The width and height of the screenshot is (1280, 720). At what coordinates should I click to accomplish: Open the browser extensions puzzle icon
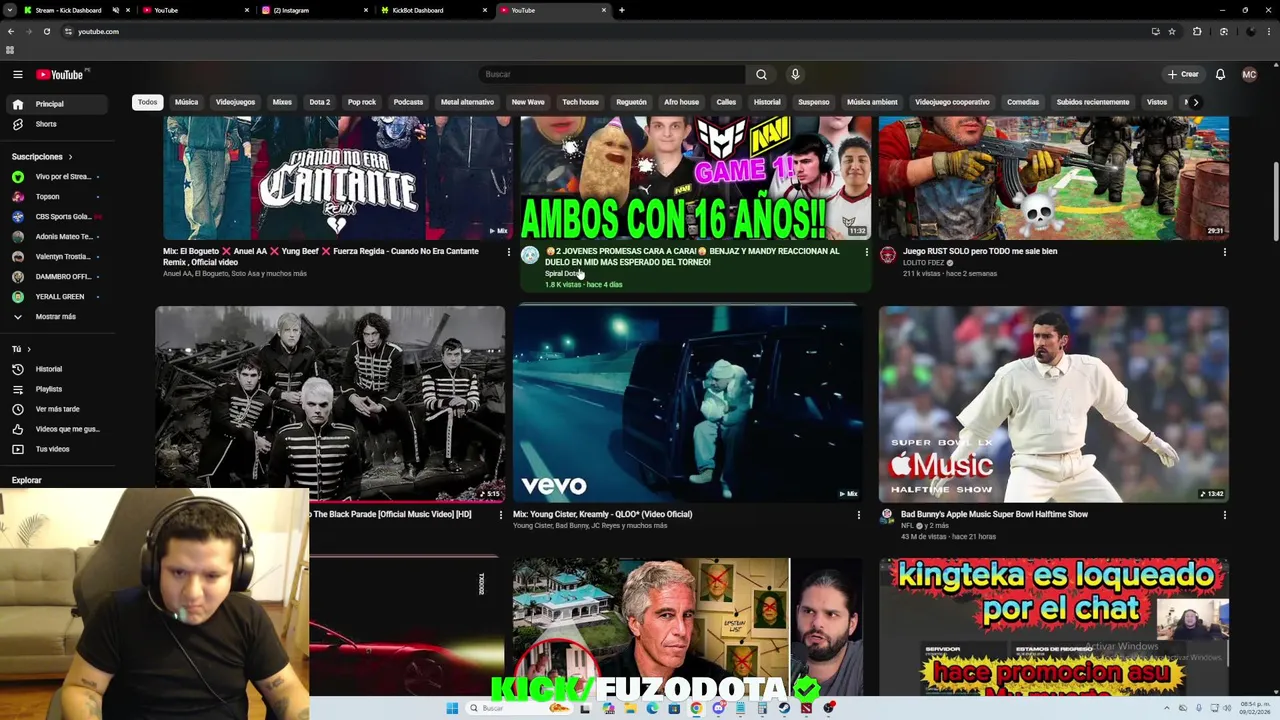point(1197,31)
